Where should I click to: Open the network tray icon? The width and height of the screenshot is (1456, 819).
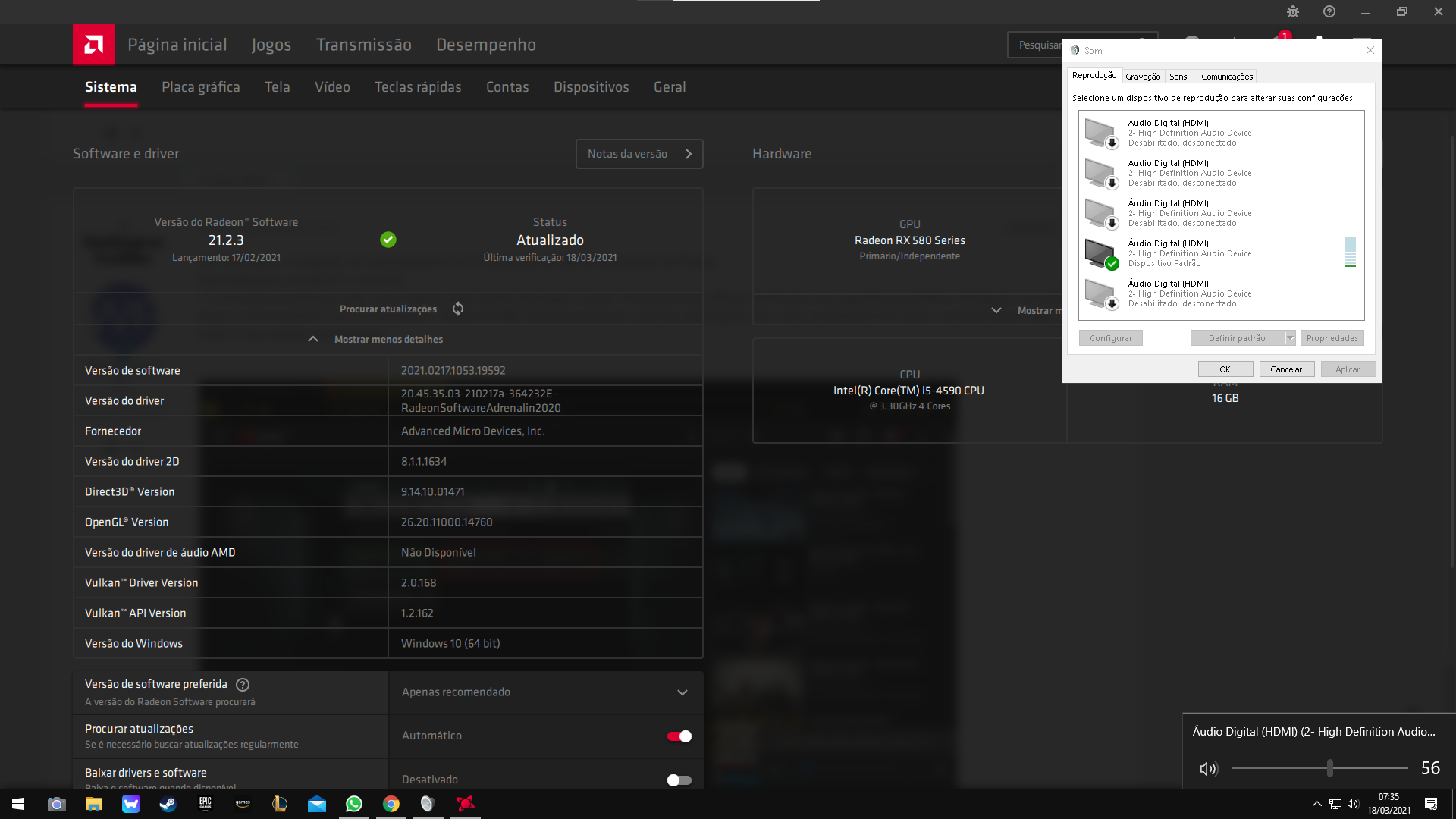click(1335, 804)
